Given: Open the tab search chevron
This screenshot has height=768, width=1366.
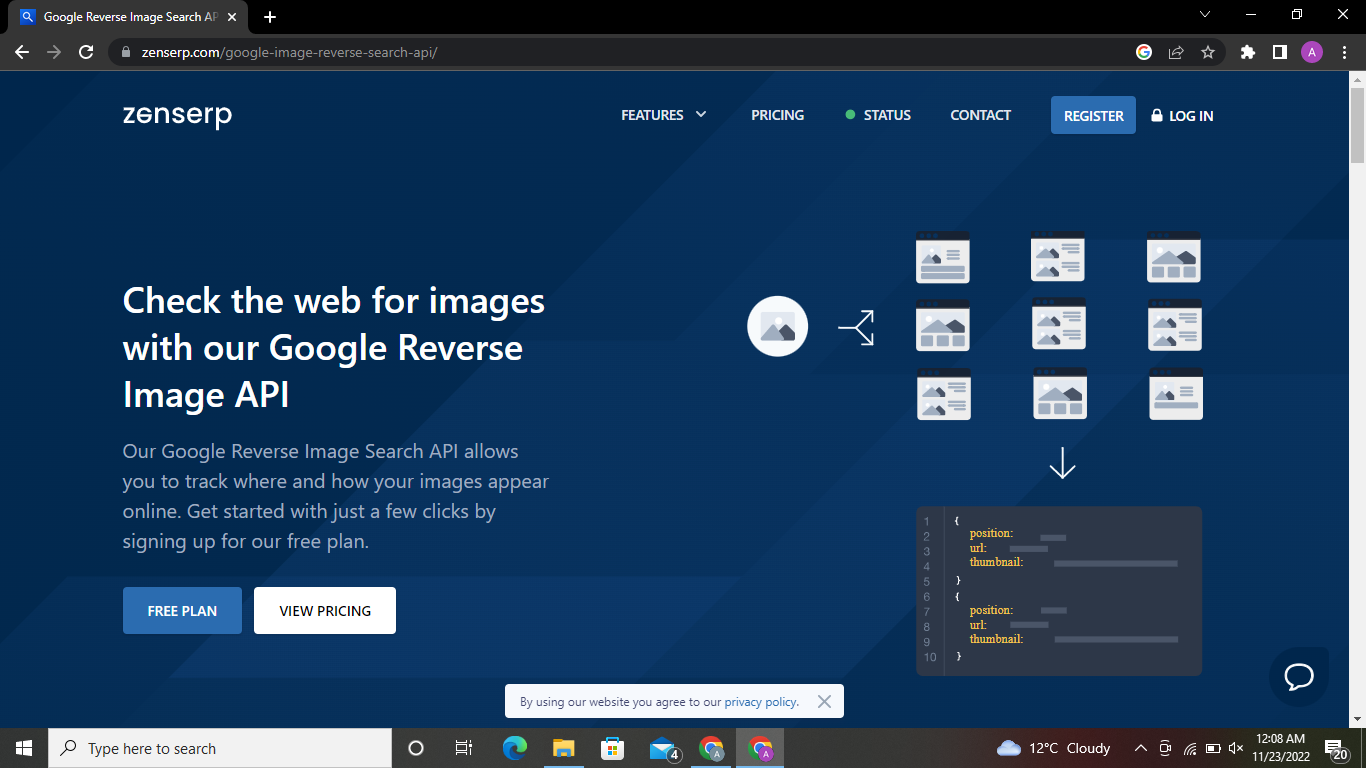Looking at the screenshot, I should point(1205,15).
